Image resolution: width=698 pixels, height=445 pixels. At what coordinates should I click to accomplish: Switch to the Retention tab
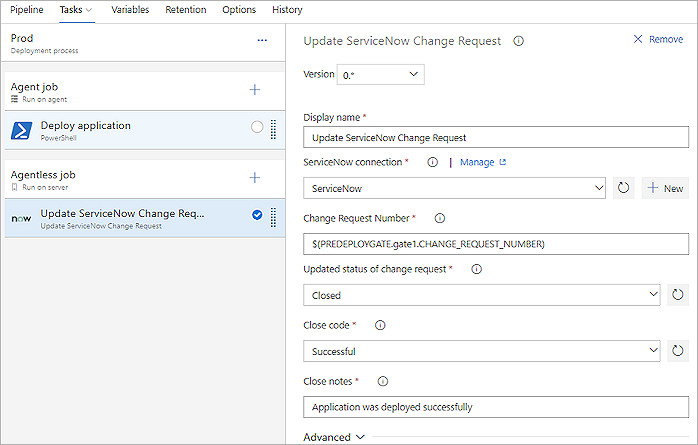click(186, 10)
